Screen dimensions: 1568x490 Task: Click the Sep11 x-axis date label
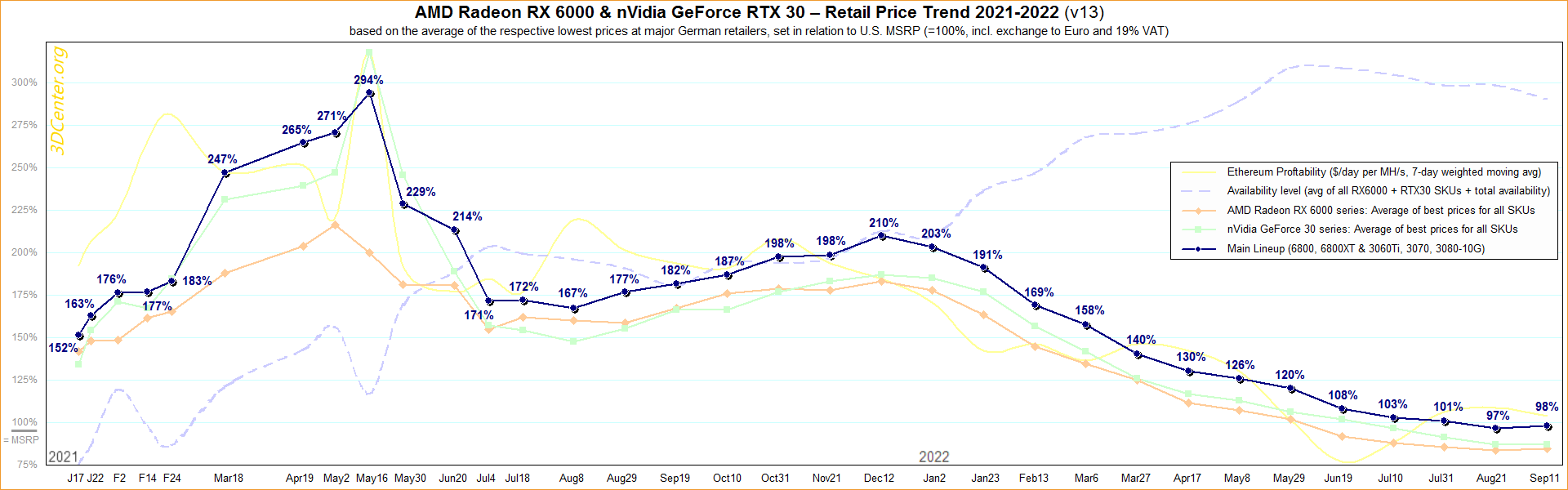click(1544, 479)
